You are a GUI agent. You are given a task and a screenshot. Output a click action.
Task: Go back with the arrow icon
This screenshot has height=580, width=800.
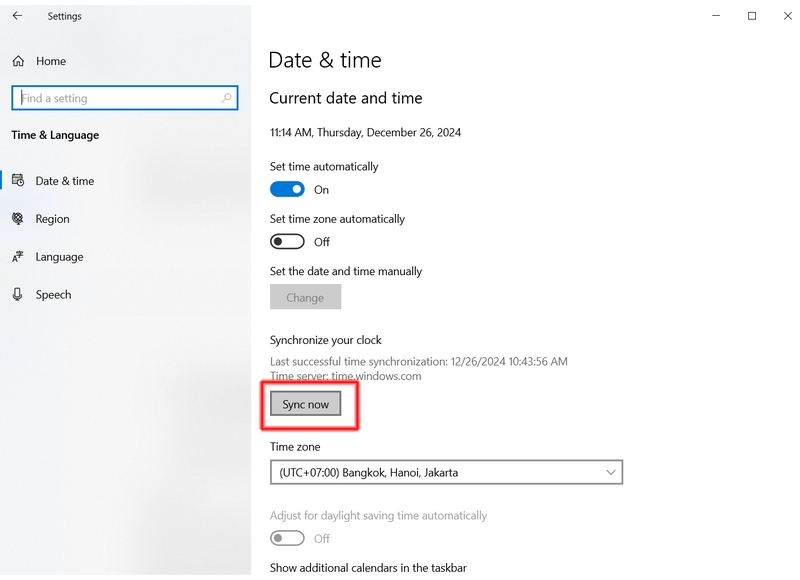(x=17, y=16)
